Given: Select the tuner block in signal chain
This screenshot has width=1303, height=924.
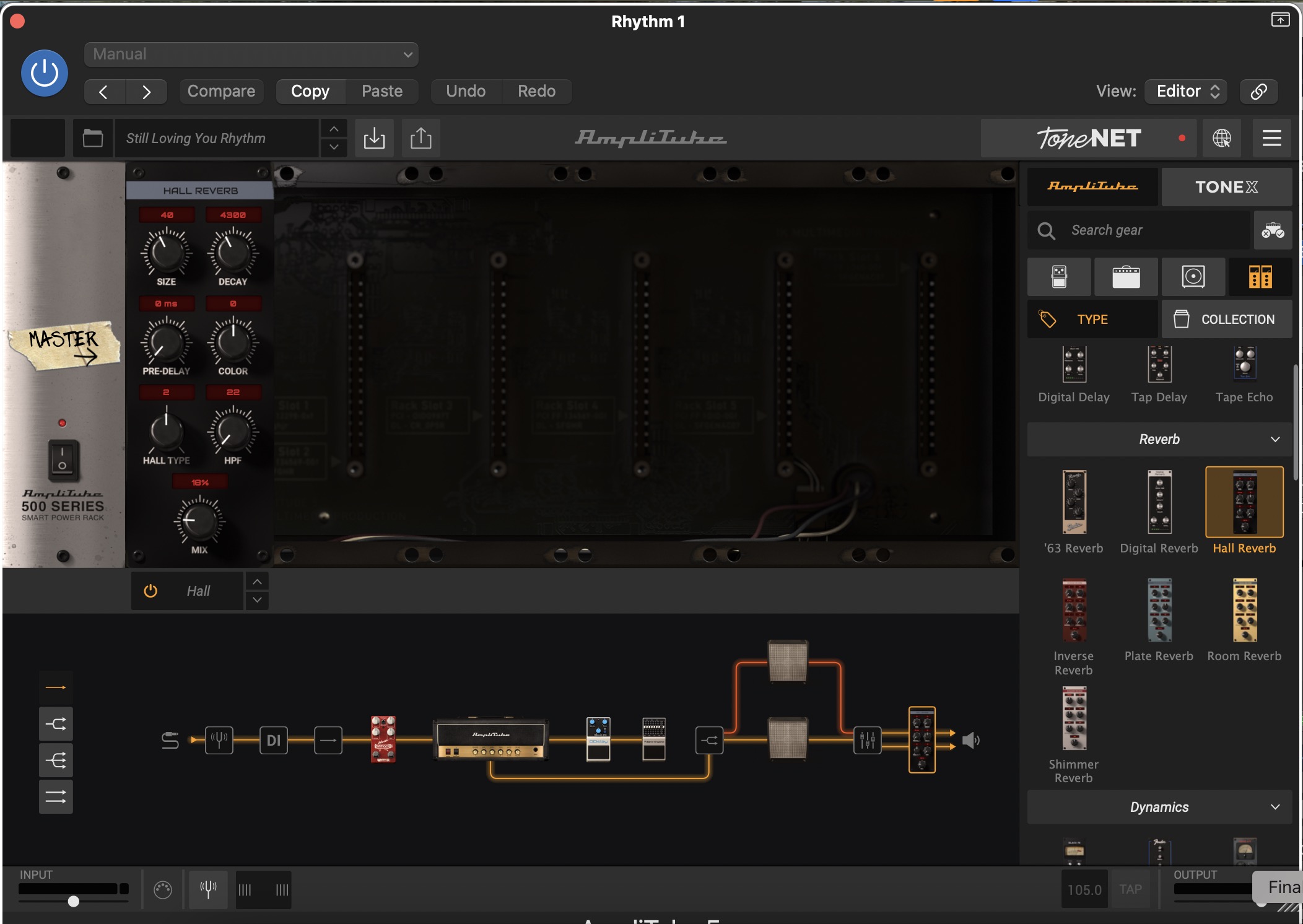Looking at the screenshot, I should [219, 739].
